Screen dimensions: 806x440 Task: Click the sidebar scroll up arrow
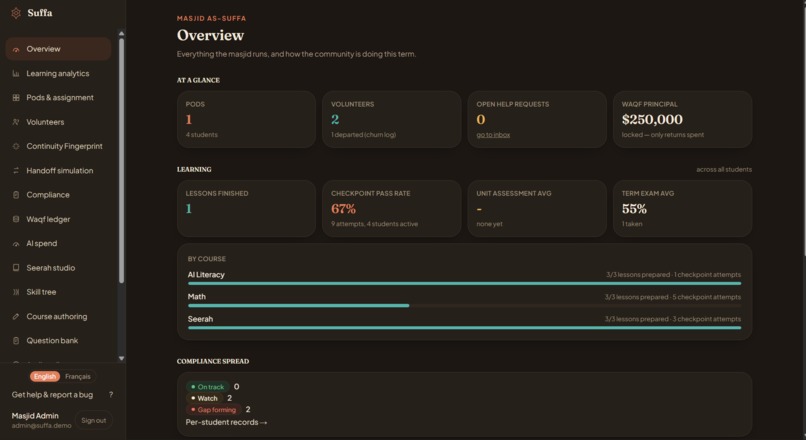(x=121, y=33)
